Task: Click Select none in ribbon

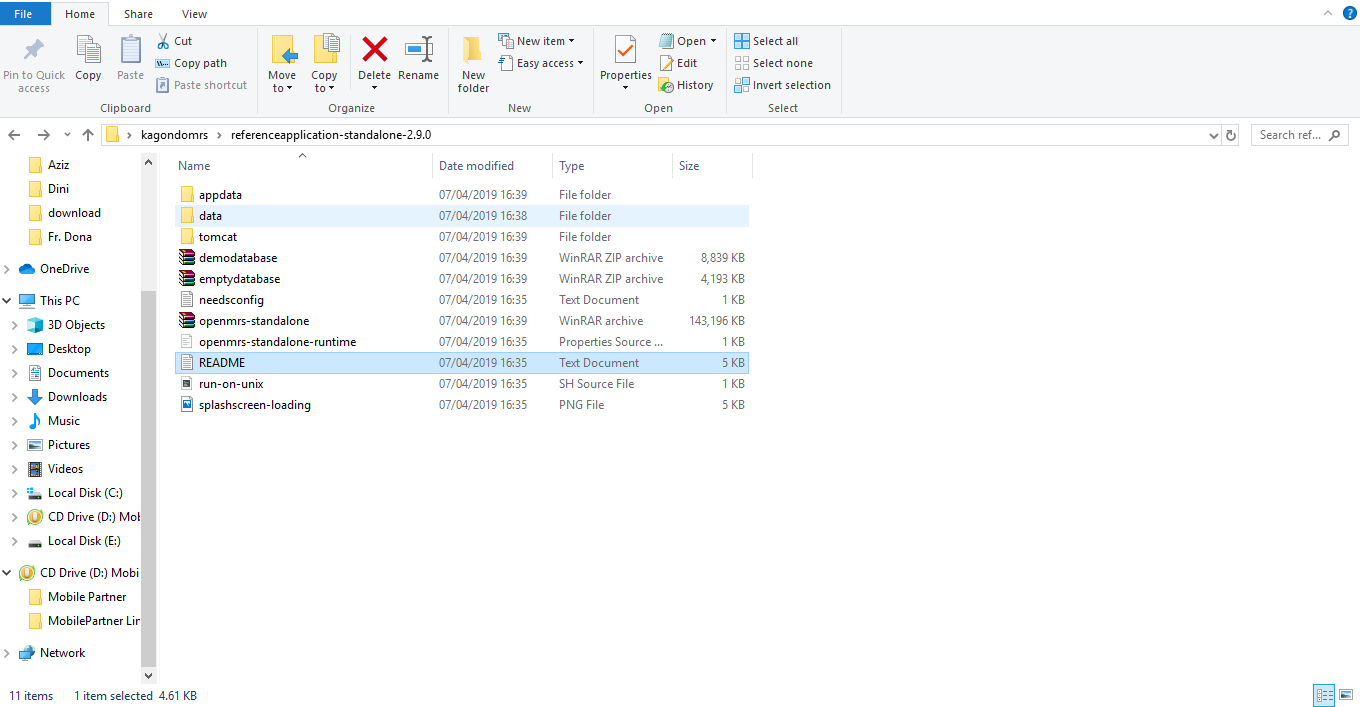Action: click(x=773, y=63)
